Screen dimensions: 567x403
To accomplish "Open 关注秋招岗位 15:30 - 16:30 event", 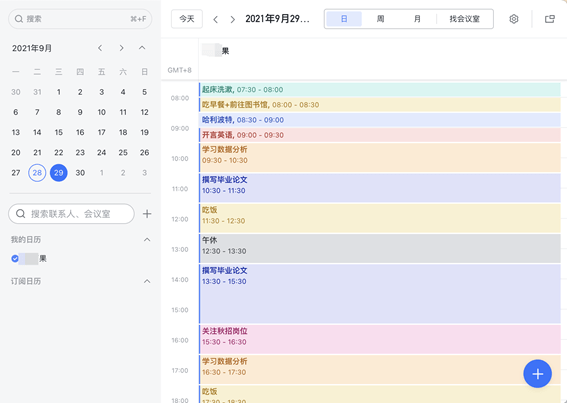I will click(x=380, y=339).
